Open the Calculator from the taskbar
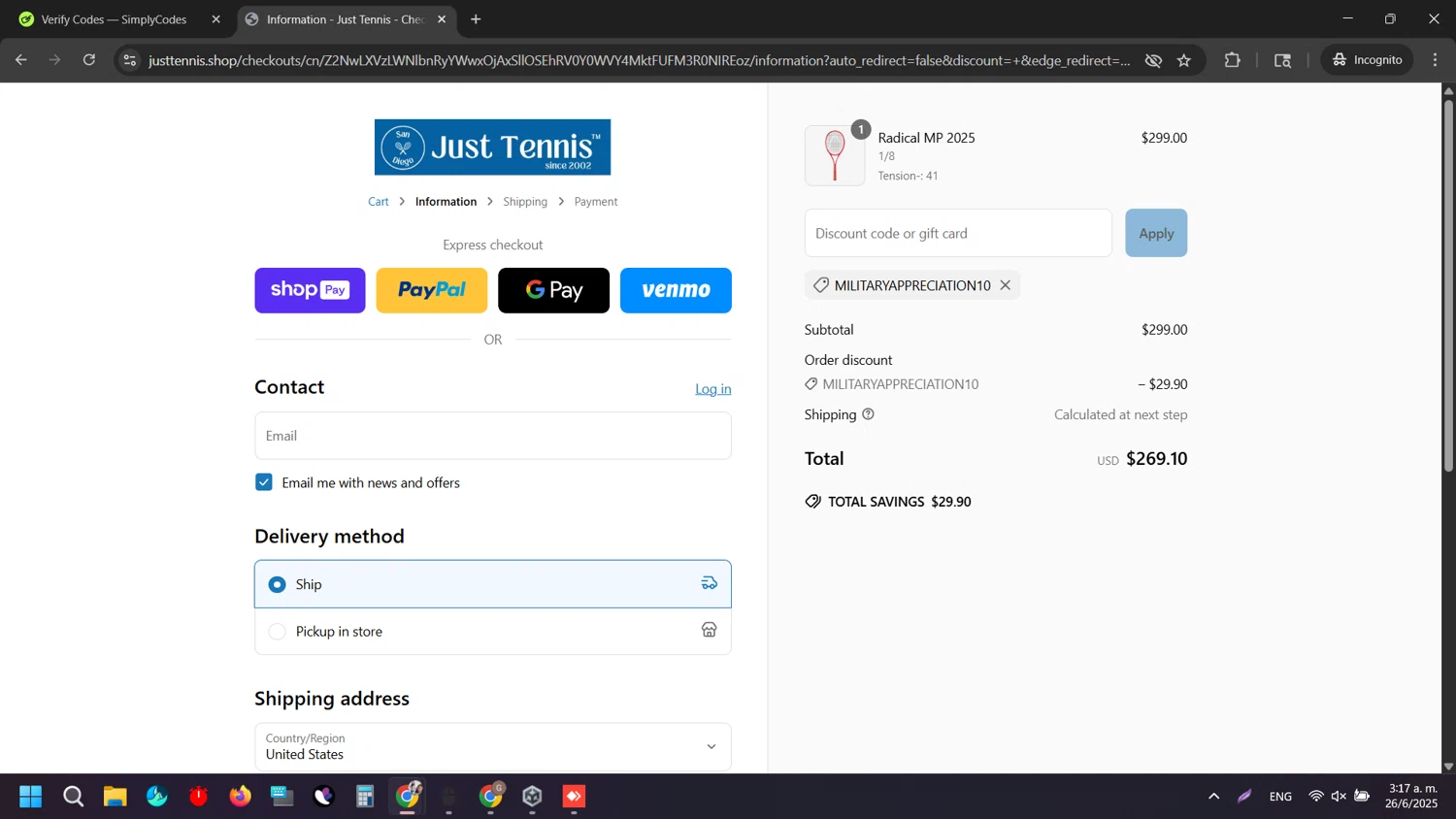Image resolution: width=1456 pixels, height=819 pixels. coord(365,797)
